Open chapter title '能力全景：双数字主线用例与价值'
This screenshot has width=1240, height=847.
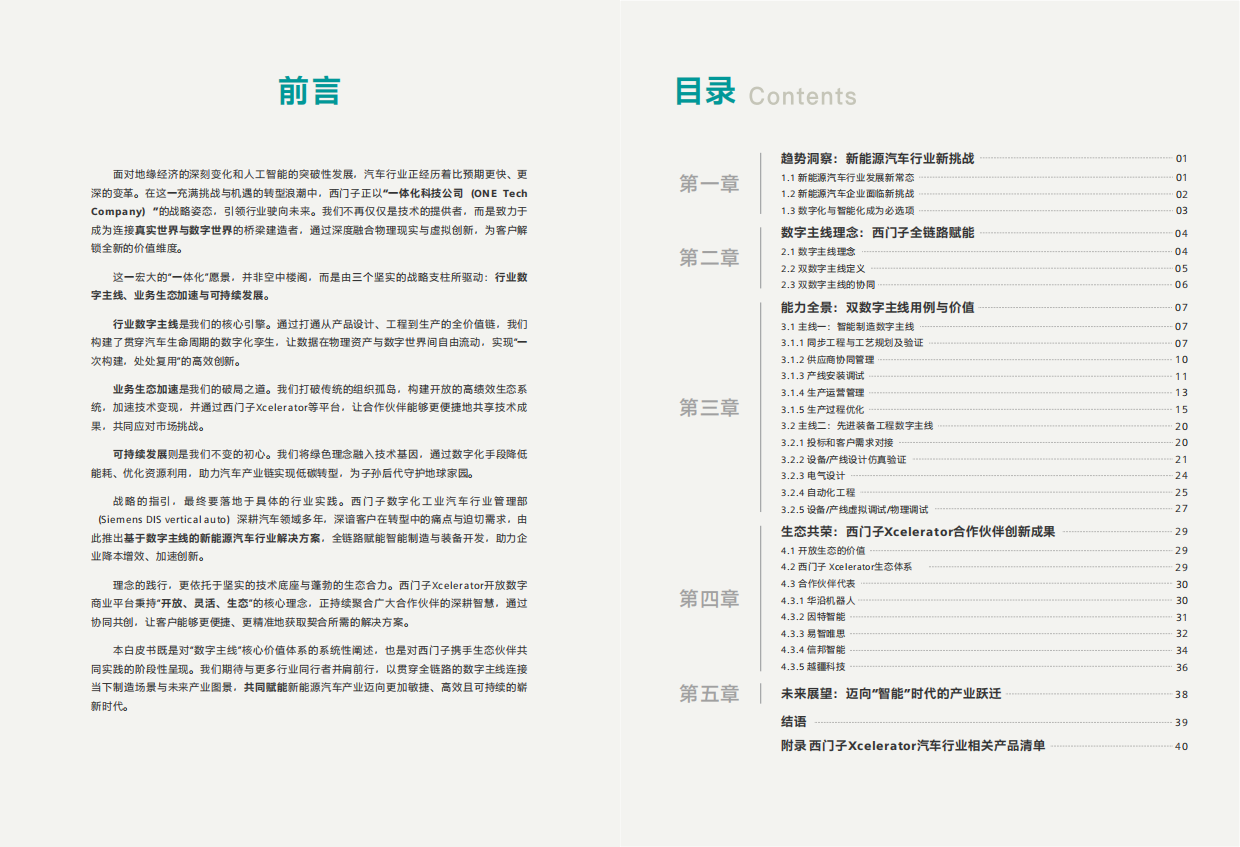pos(877,308)
